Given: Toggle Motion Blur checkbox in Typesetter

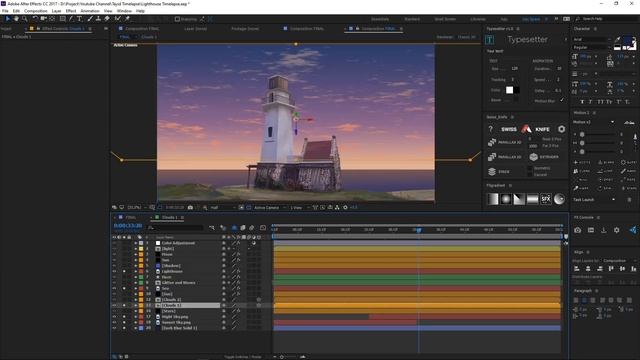Looking at the screenshot, I should point(562,100).
